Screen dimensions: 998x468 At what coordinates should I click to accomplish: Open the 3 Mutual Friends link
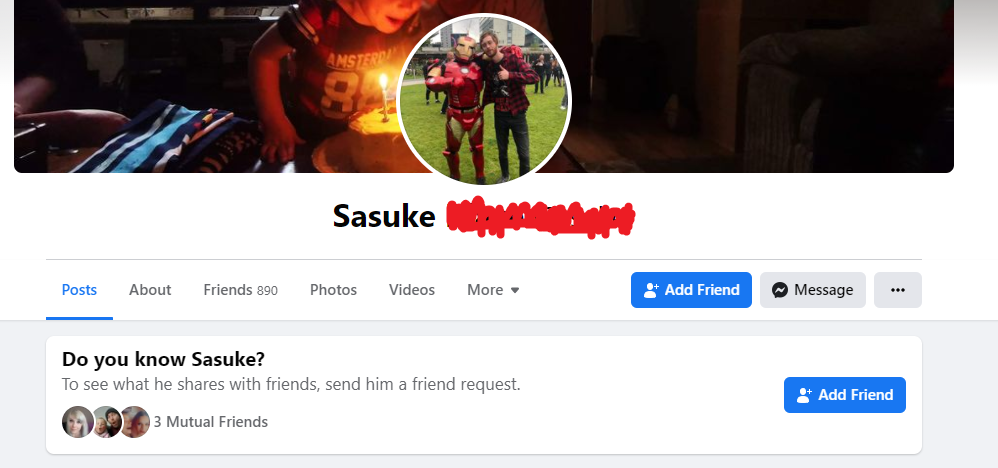tap(211, 422)
